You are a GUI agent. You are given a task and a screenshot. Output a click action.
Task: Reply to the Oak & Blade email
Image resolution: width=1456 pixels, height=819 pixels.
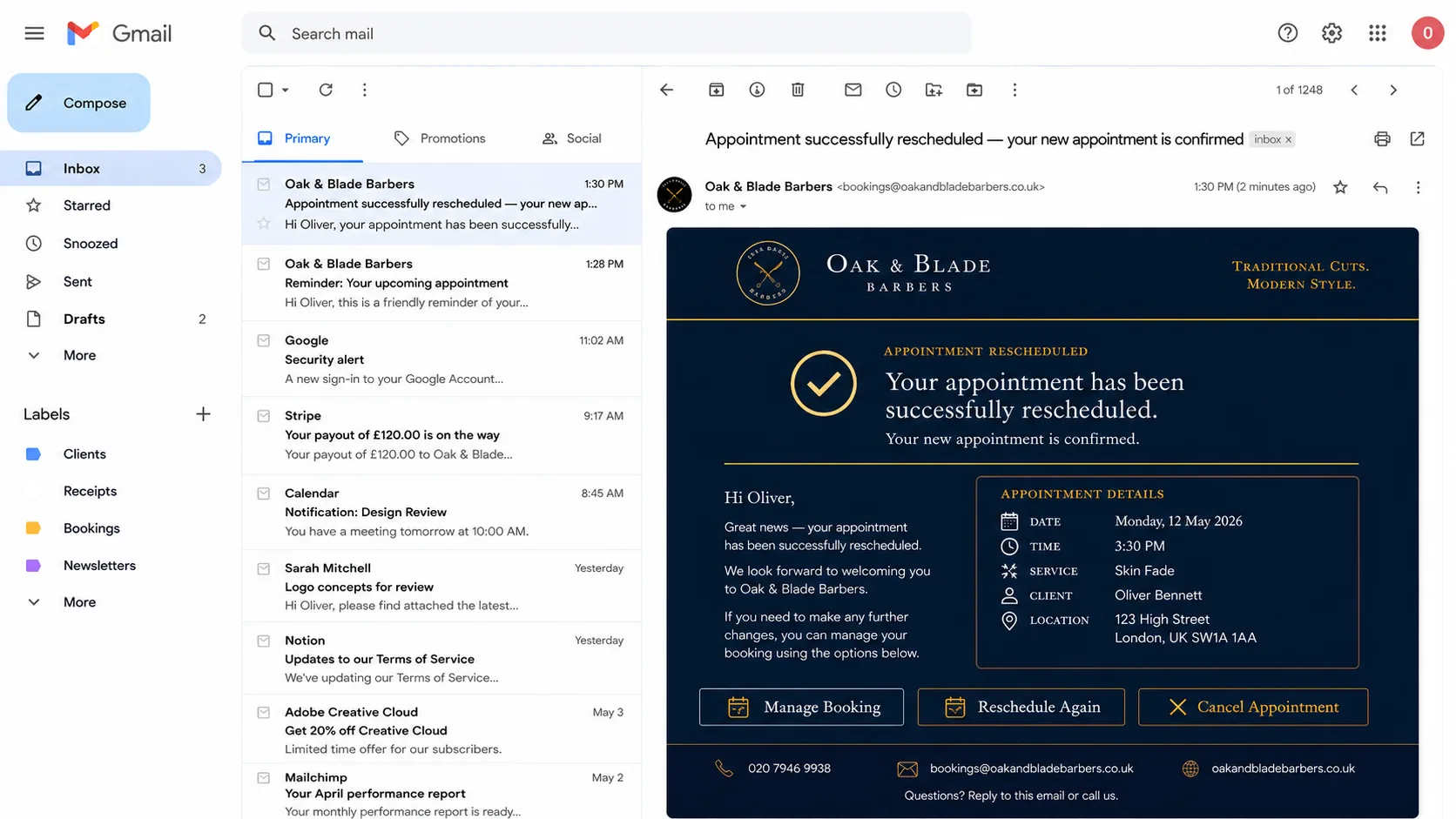[1380, 187]
